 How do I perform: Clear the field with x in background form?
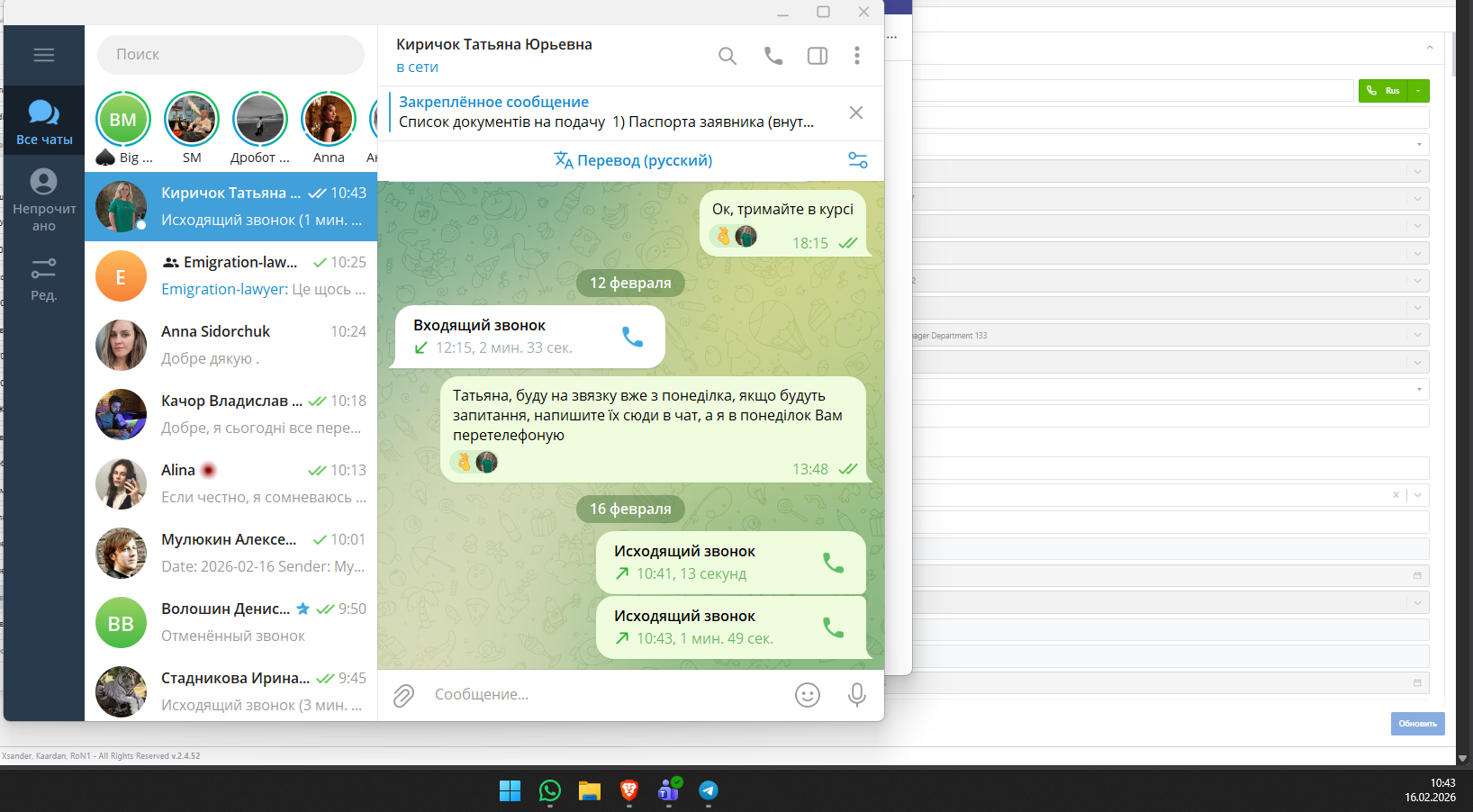pos(1396,495)
